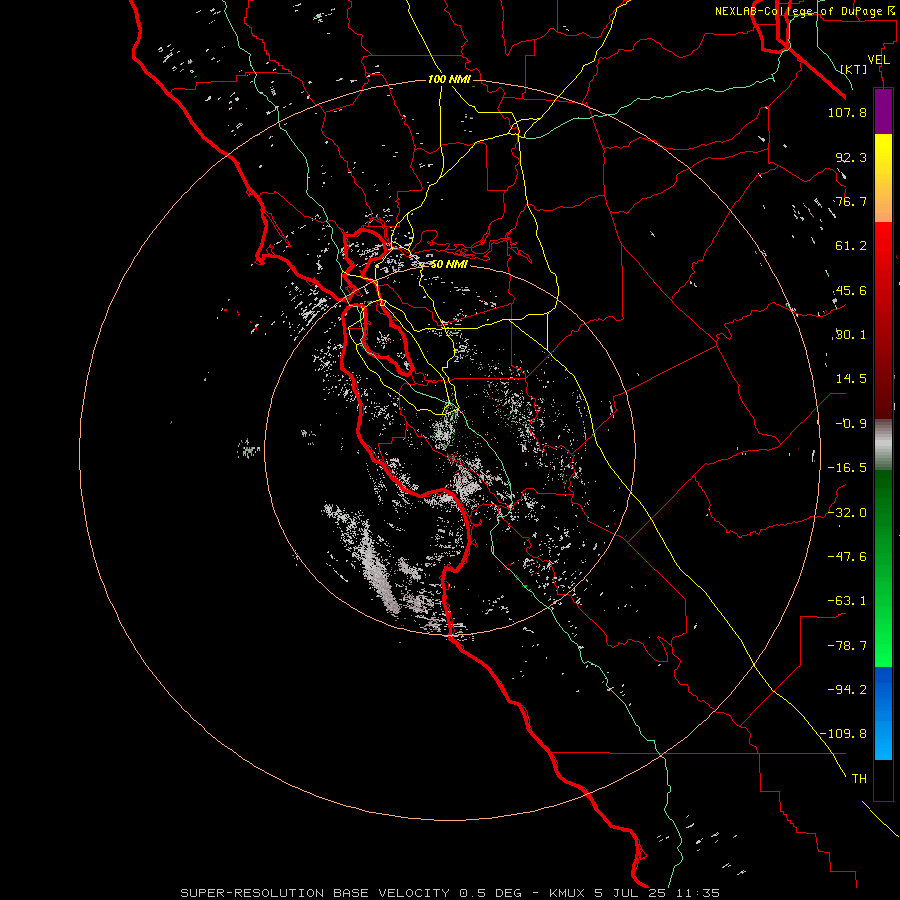Click the 'SUPER-RESOLUTION BASE VELOCITY' caption text

tap(315, 893)
